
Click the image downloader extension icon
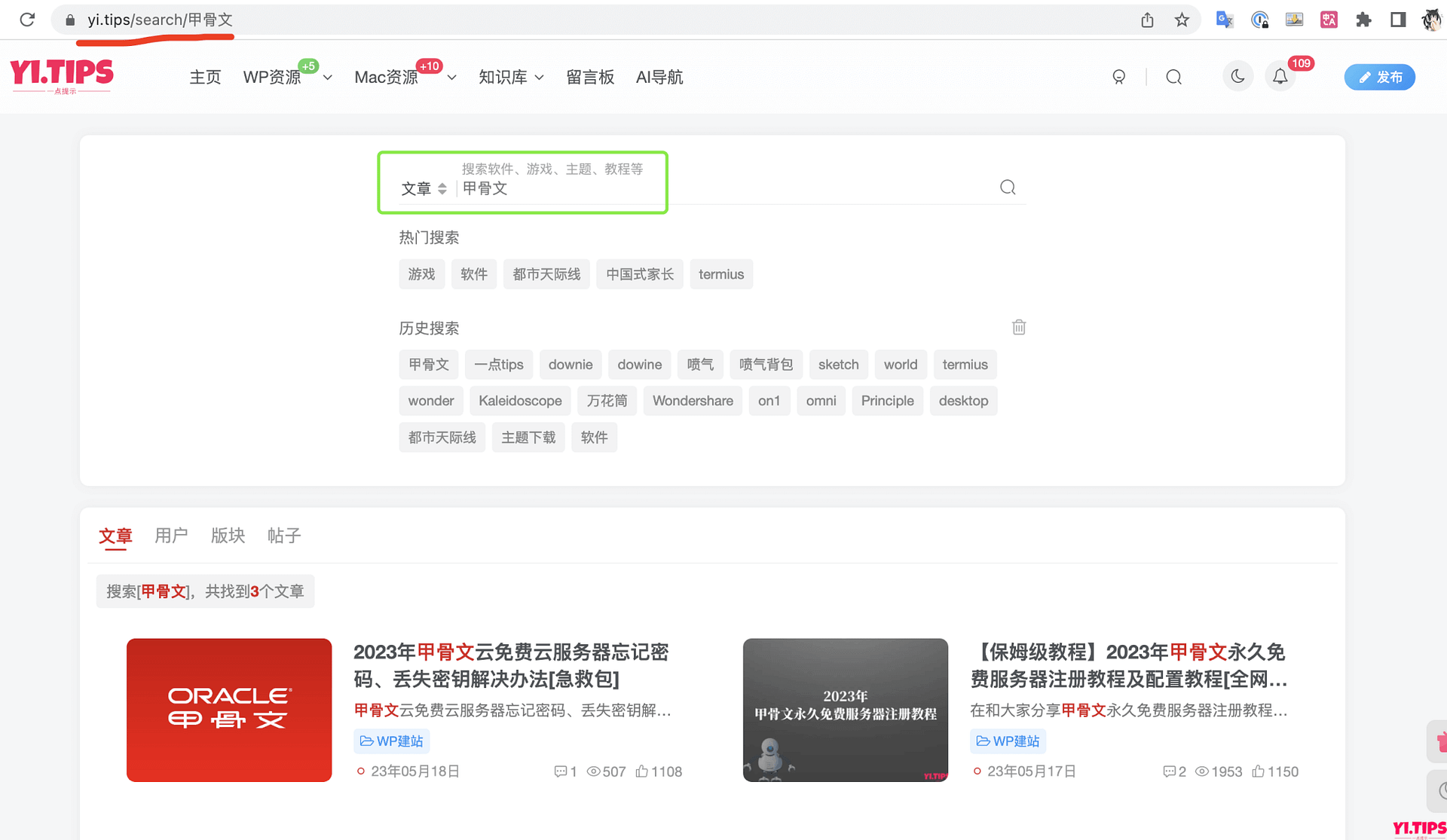pyautogui.click(x=1294, y=20)
